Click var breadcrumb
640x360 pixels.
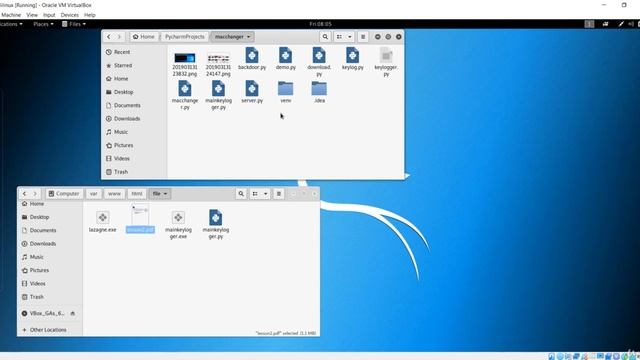click(x=93, y=193)
